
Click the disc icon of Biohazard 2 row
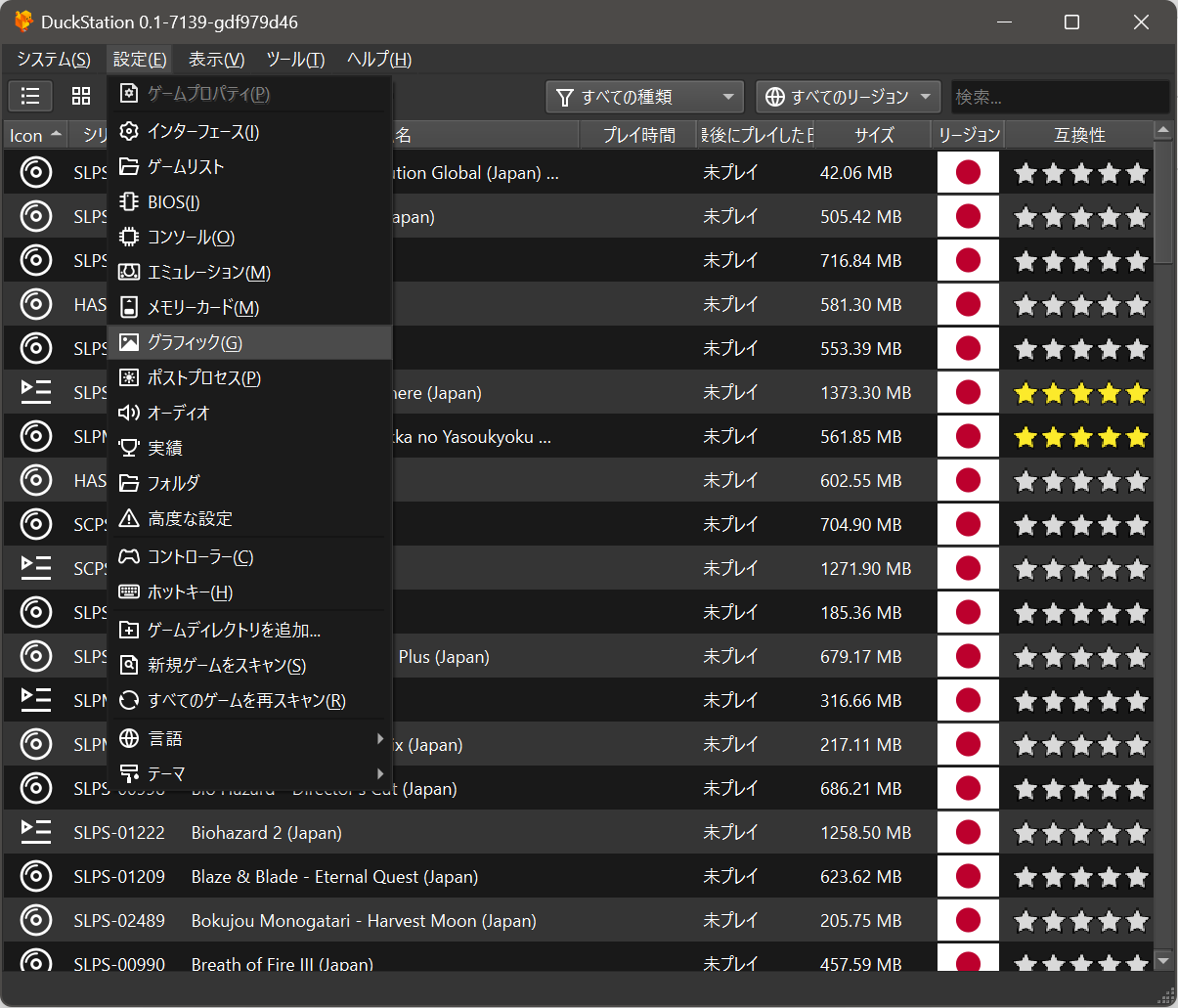36,832
